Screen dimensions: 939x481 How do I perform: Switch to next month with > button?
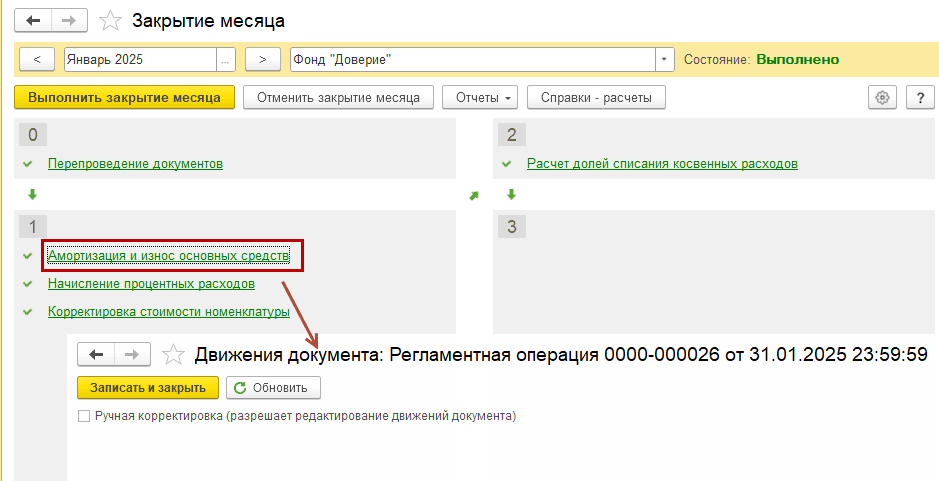[263, 59]
